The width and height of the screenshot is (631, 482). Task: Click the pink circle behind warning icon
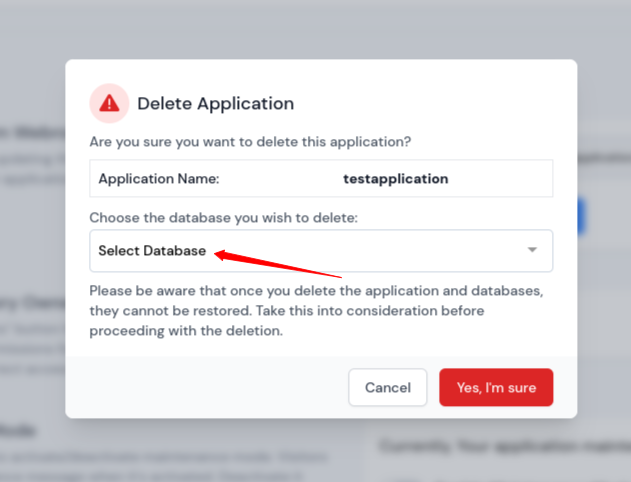pos(97,92)
